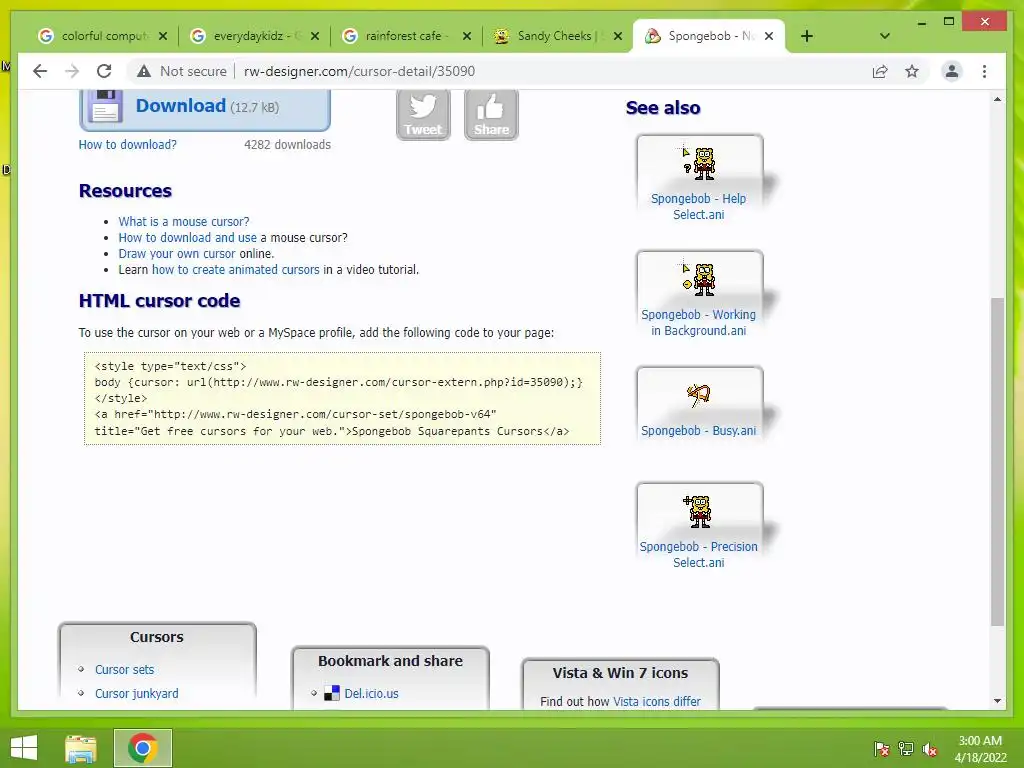Open the How to download? link
Image resolution: width=1024 pixels, height=768 pixels.
click(x=127, y=144)
